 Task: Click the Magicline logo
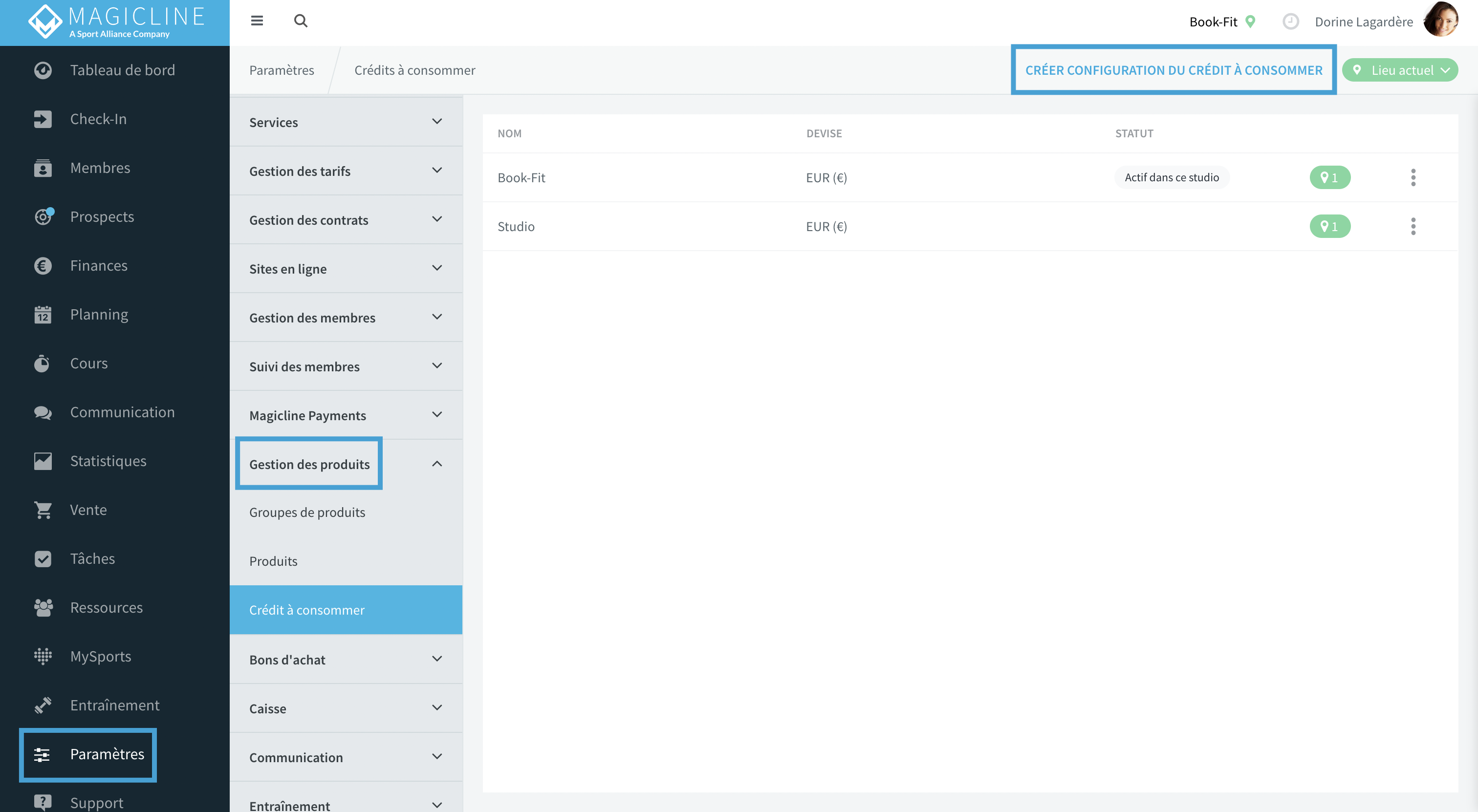tap(116, 22)
